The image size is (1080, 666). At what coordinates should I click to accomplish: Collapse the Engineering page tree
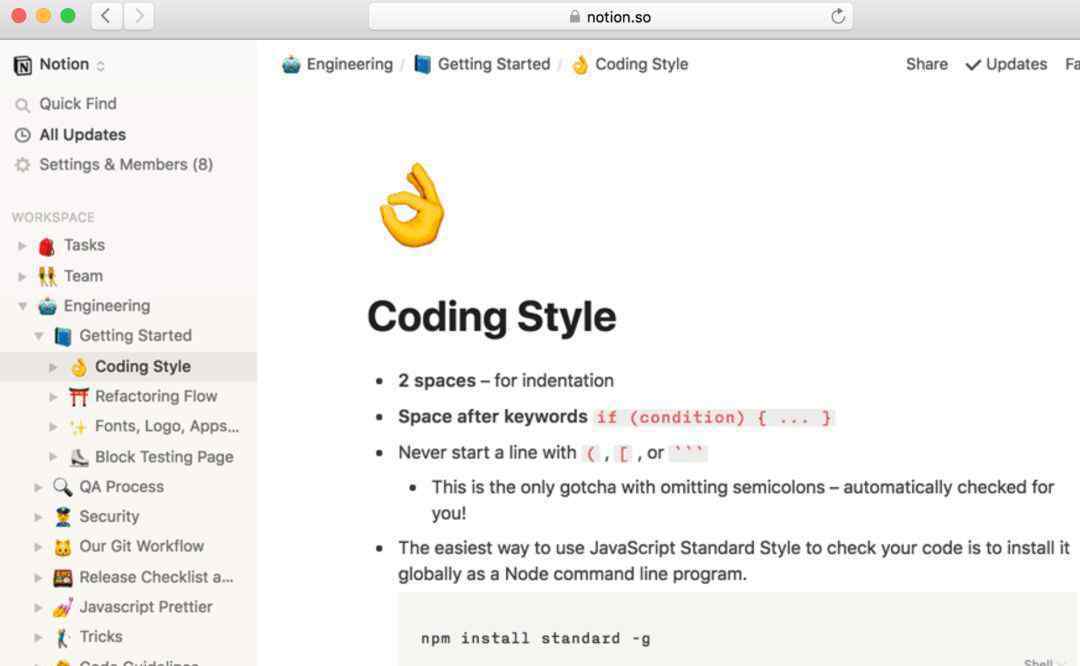22,306
